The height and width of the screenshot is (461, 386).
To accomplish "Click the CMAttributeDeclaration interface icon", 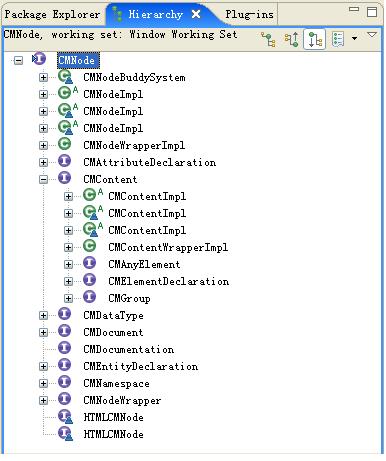I will 64,161.
